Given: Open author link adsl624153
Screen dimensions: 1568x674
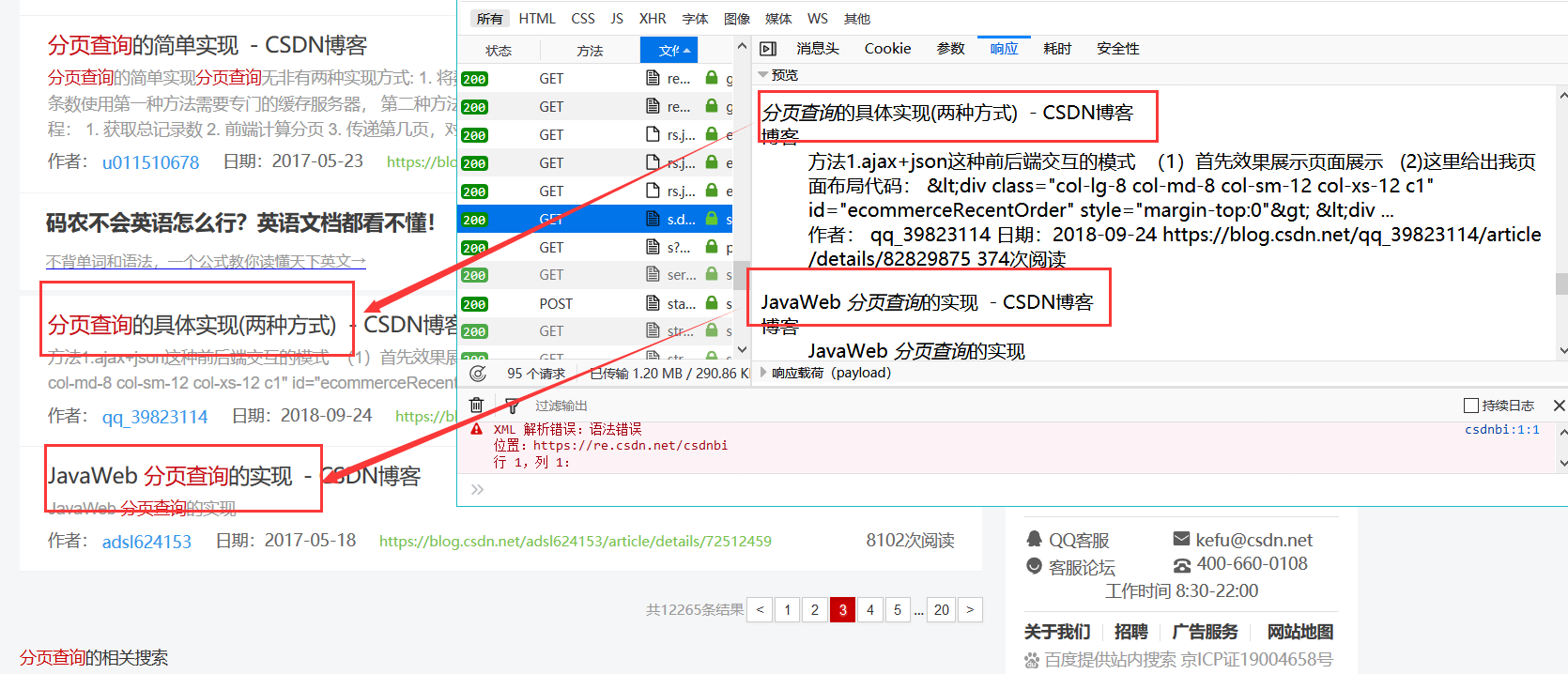Looking at the screenshot, I should [146, 542].
